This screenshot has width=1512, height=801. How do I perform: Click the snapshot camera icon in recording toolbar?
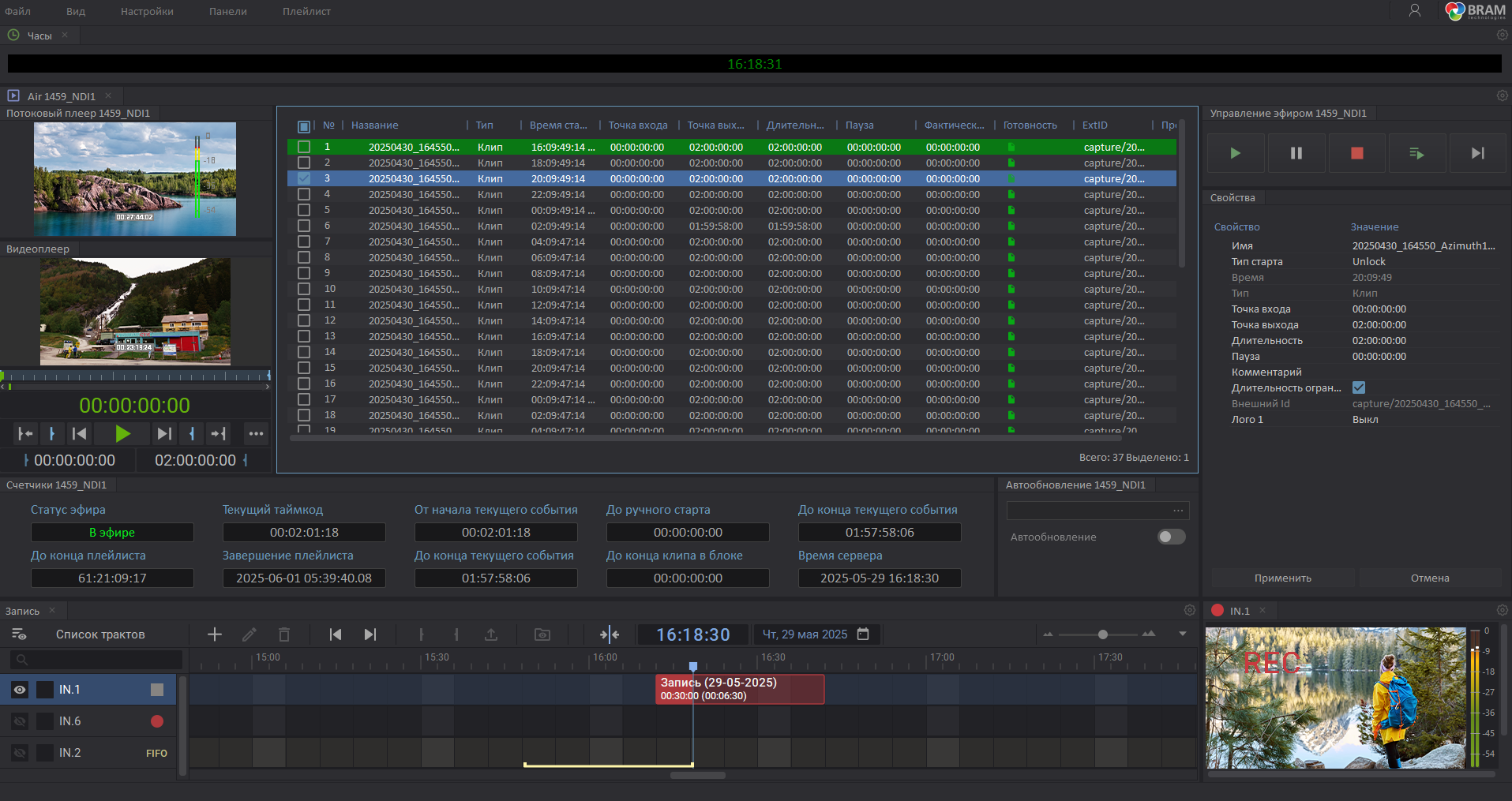542,634
